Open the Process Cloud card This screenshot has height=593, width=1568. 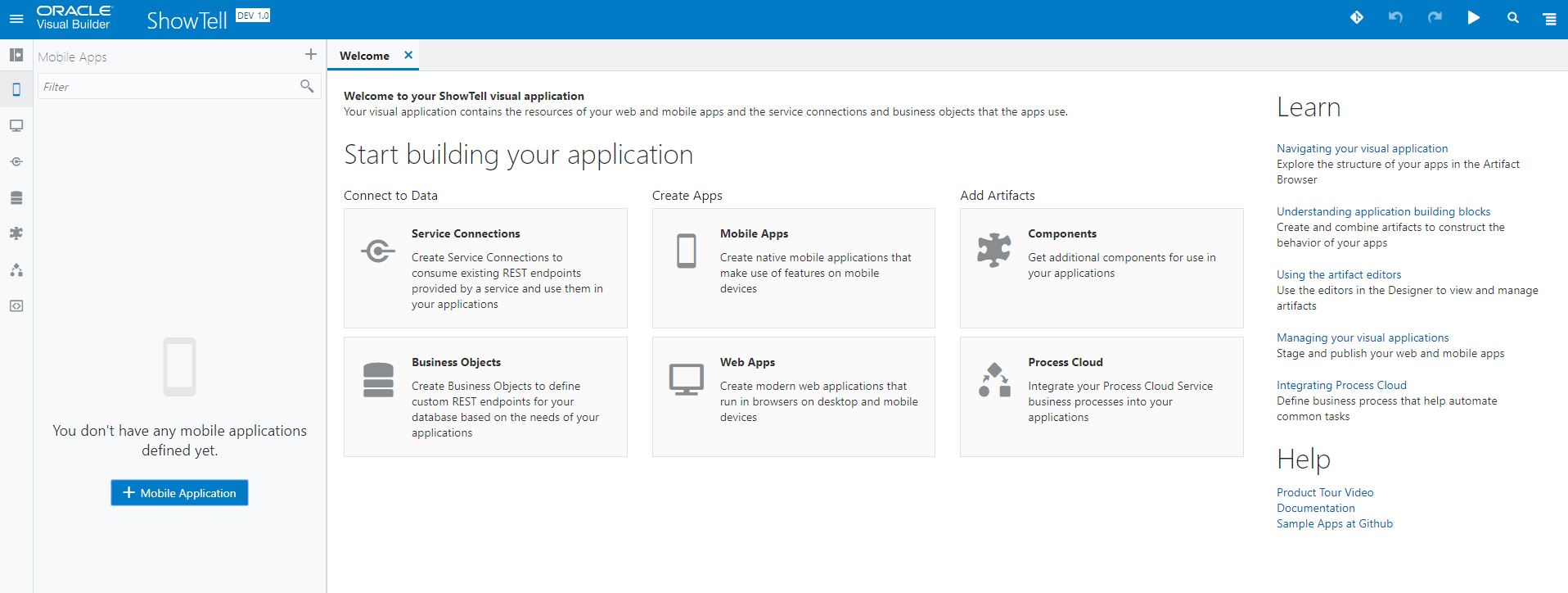[x=1102, y=396]
